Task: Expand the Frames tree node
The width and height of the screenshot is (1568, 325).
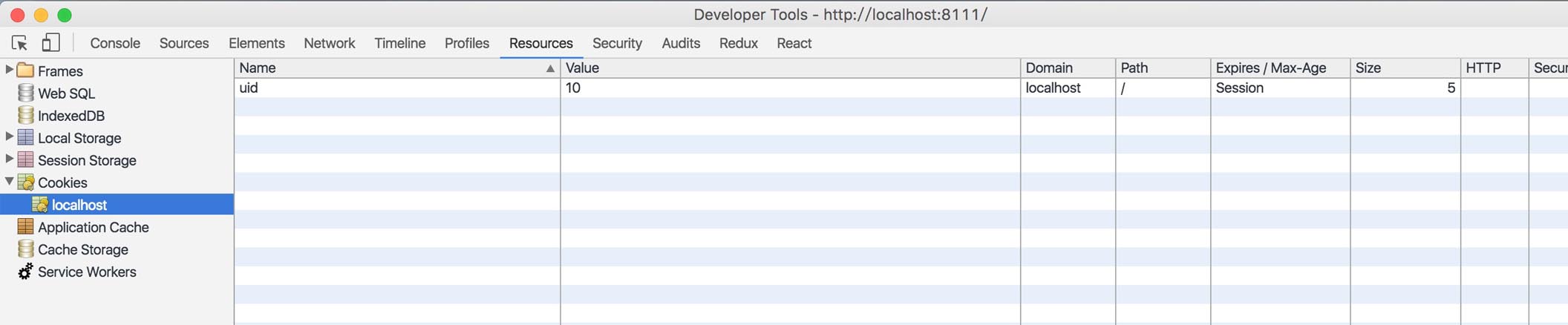Action: 9,70
